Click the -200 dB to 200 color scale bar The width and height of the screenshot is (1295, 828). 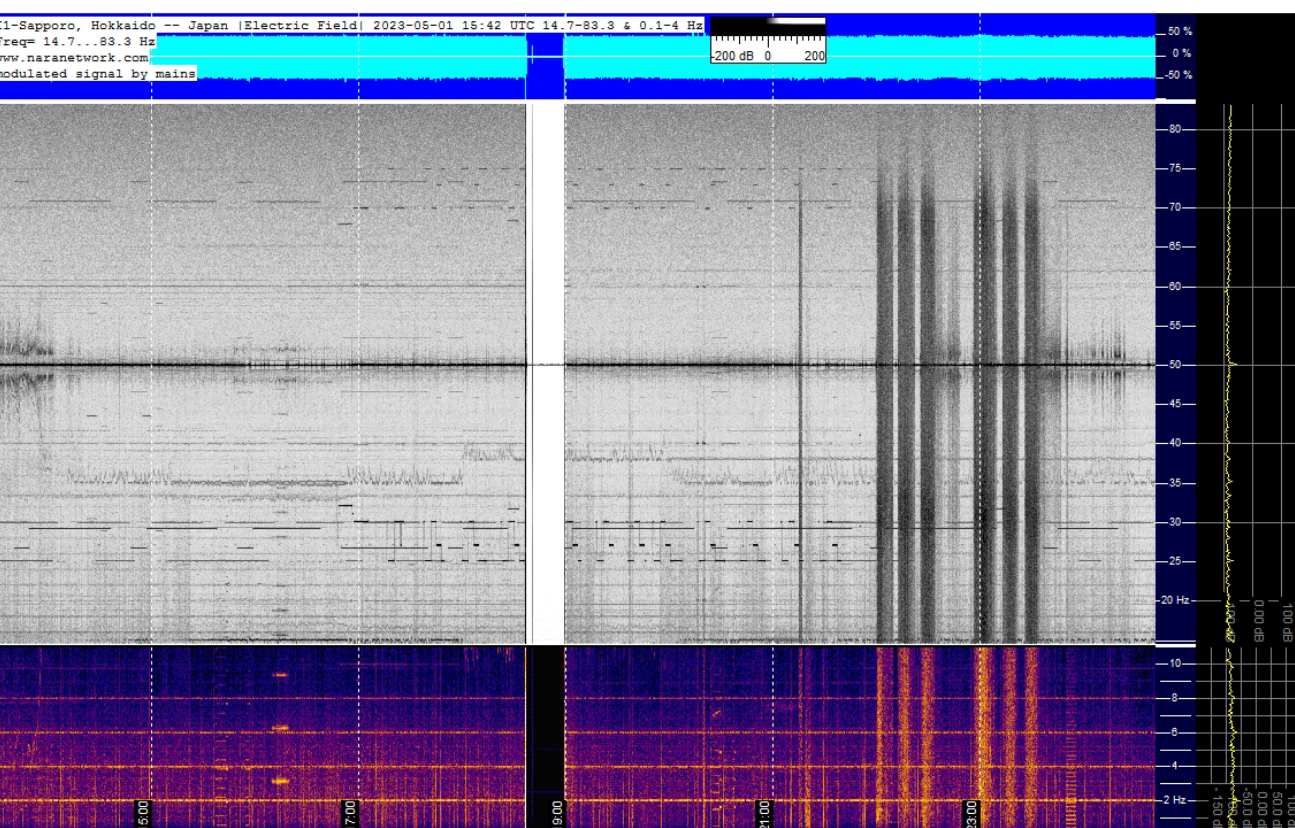[768, 40]
